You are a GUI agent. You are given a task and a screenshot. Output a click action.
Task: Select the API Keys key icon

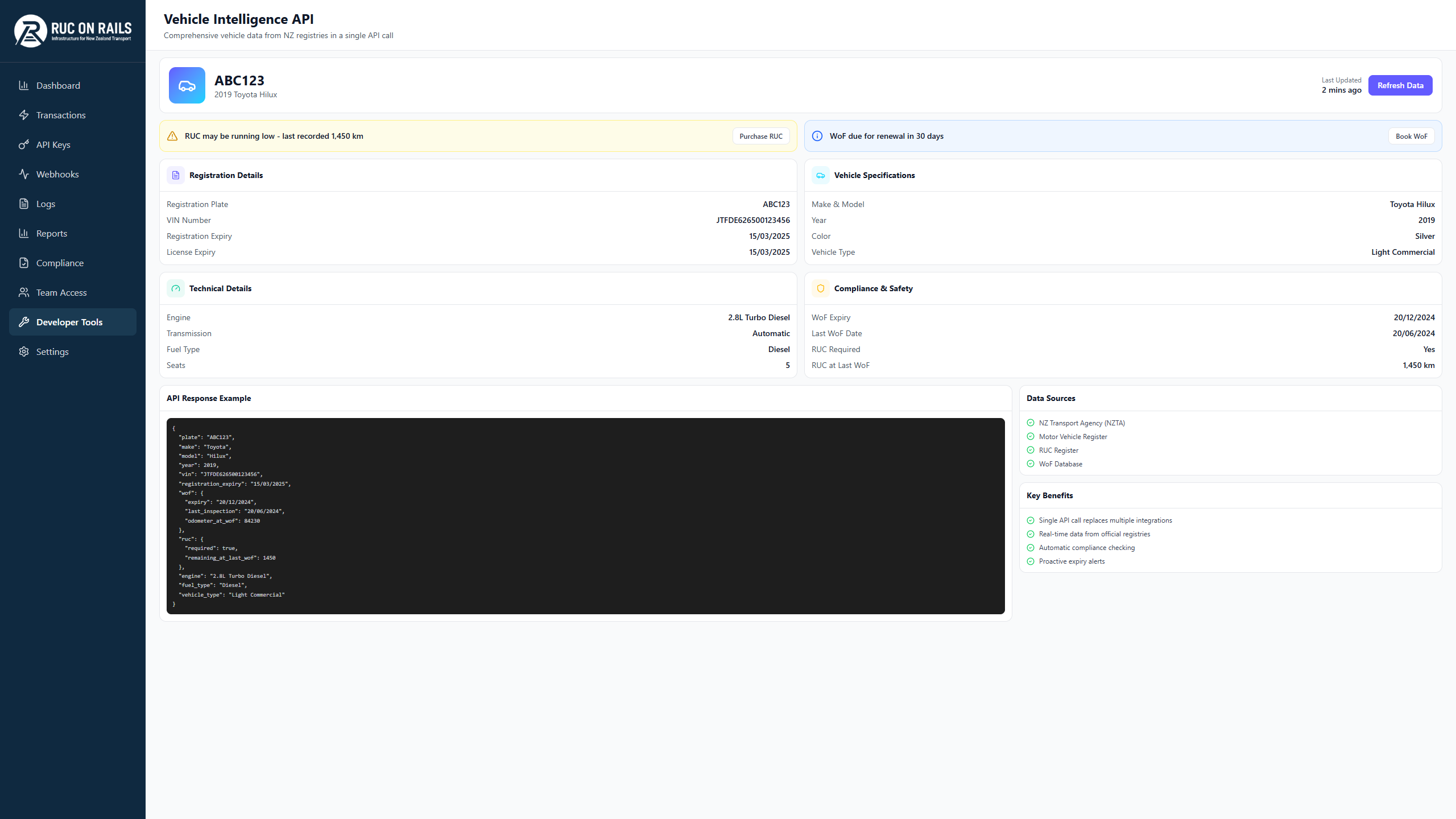coord(24,144)
